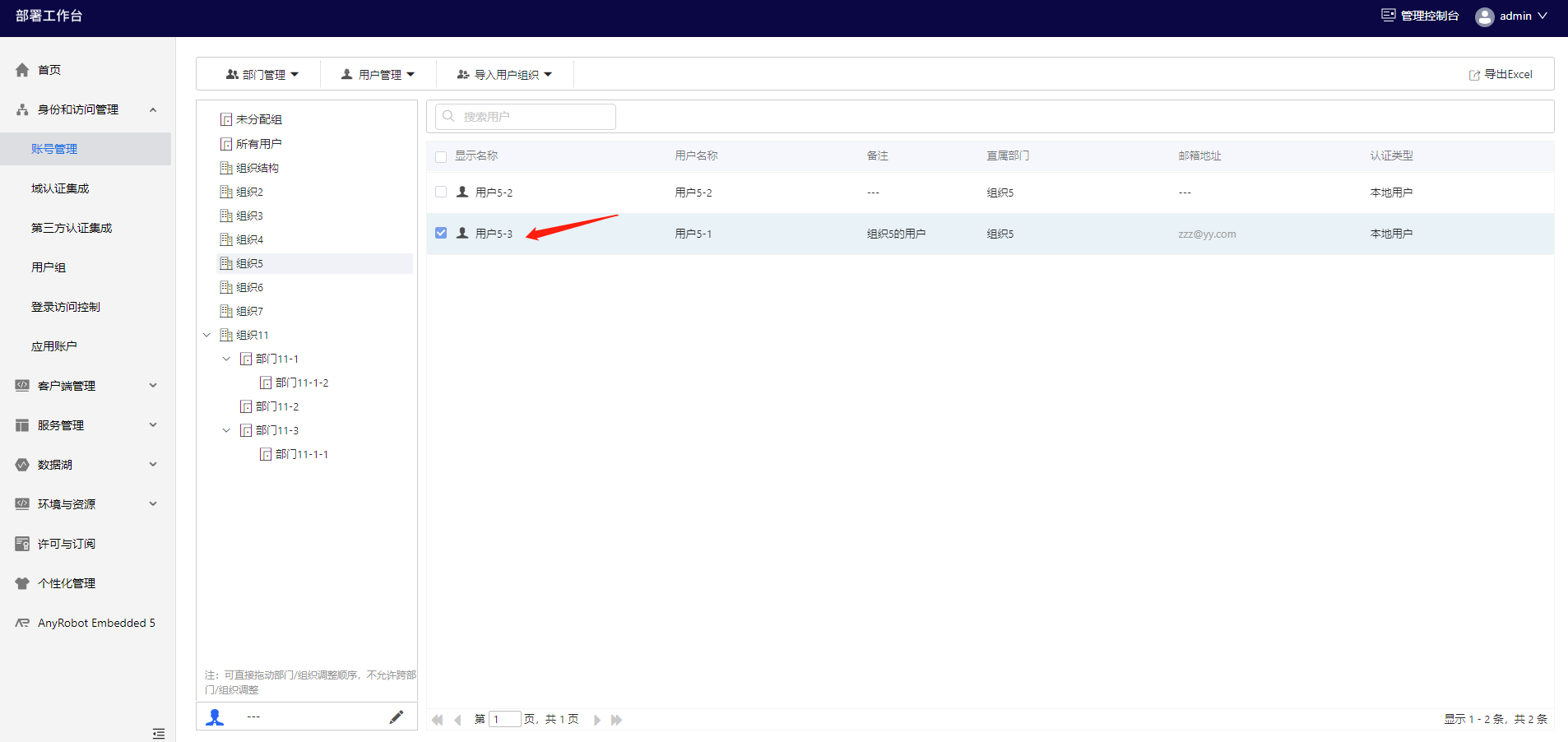Select 部门11-1-2 in the tree
The width and height of the screenshot is (1568, 742).
click(302, 383)
